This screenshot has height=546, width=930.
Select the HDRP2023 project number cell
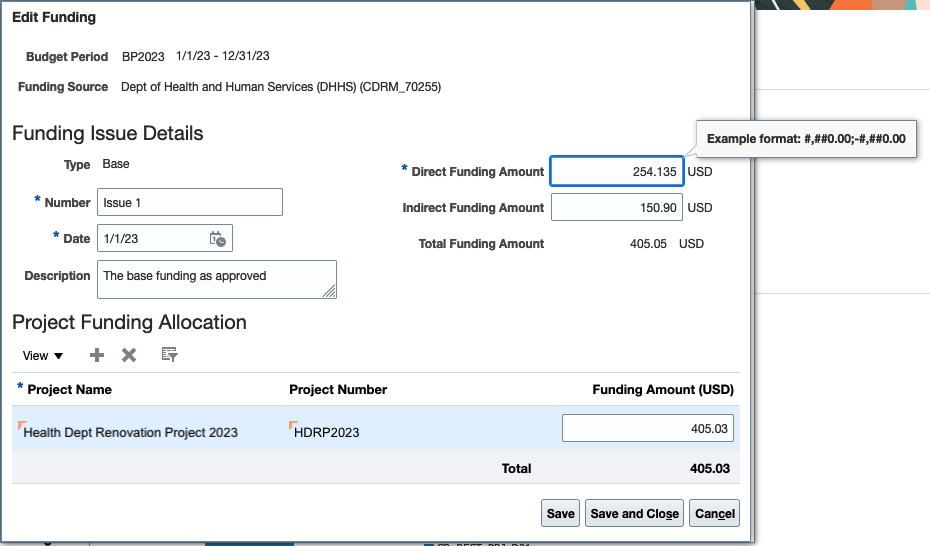pyautogui.click(x=327, y=432)
